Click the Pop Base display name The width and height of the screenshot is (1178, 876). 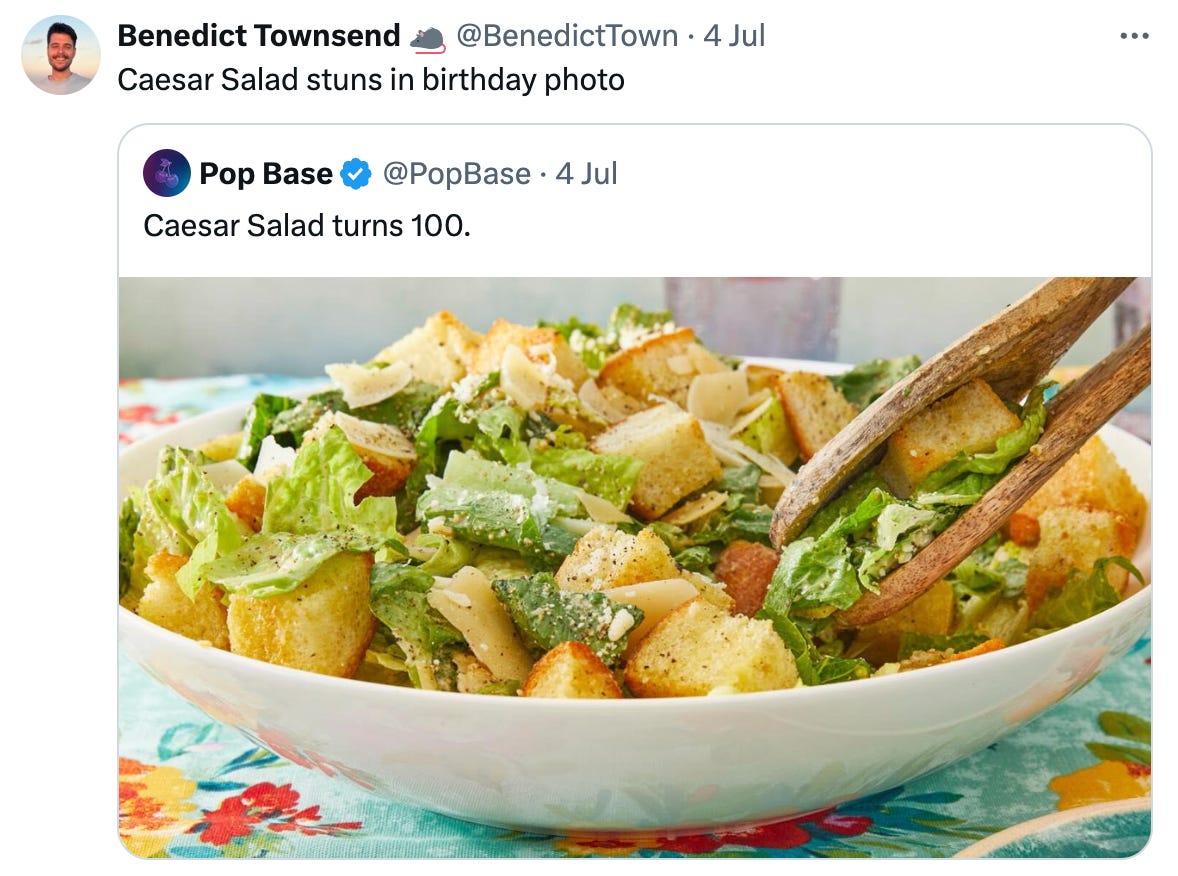(266, 174)
